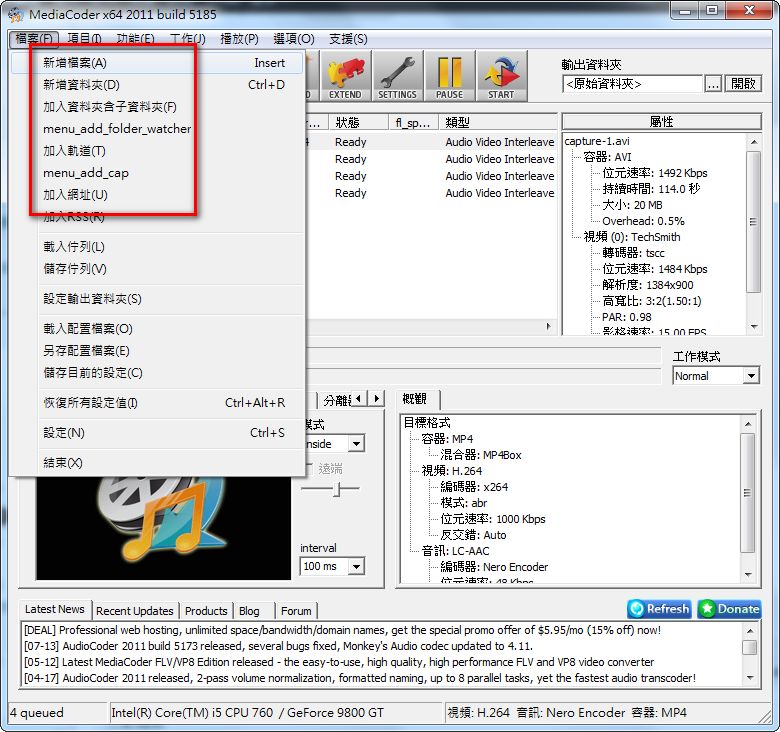Switch to the Forum tab
The height and width of the screenshot is (732, 780).
296,611
